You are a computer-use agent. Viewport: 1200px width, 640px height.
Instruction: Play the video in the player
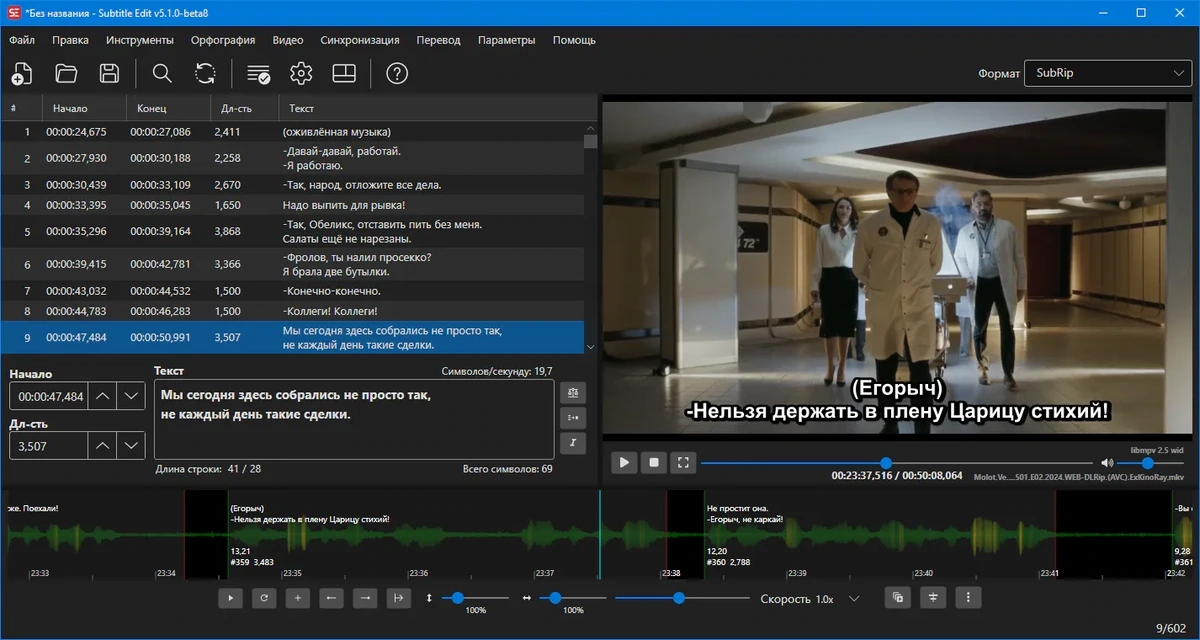point(624,463)
